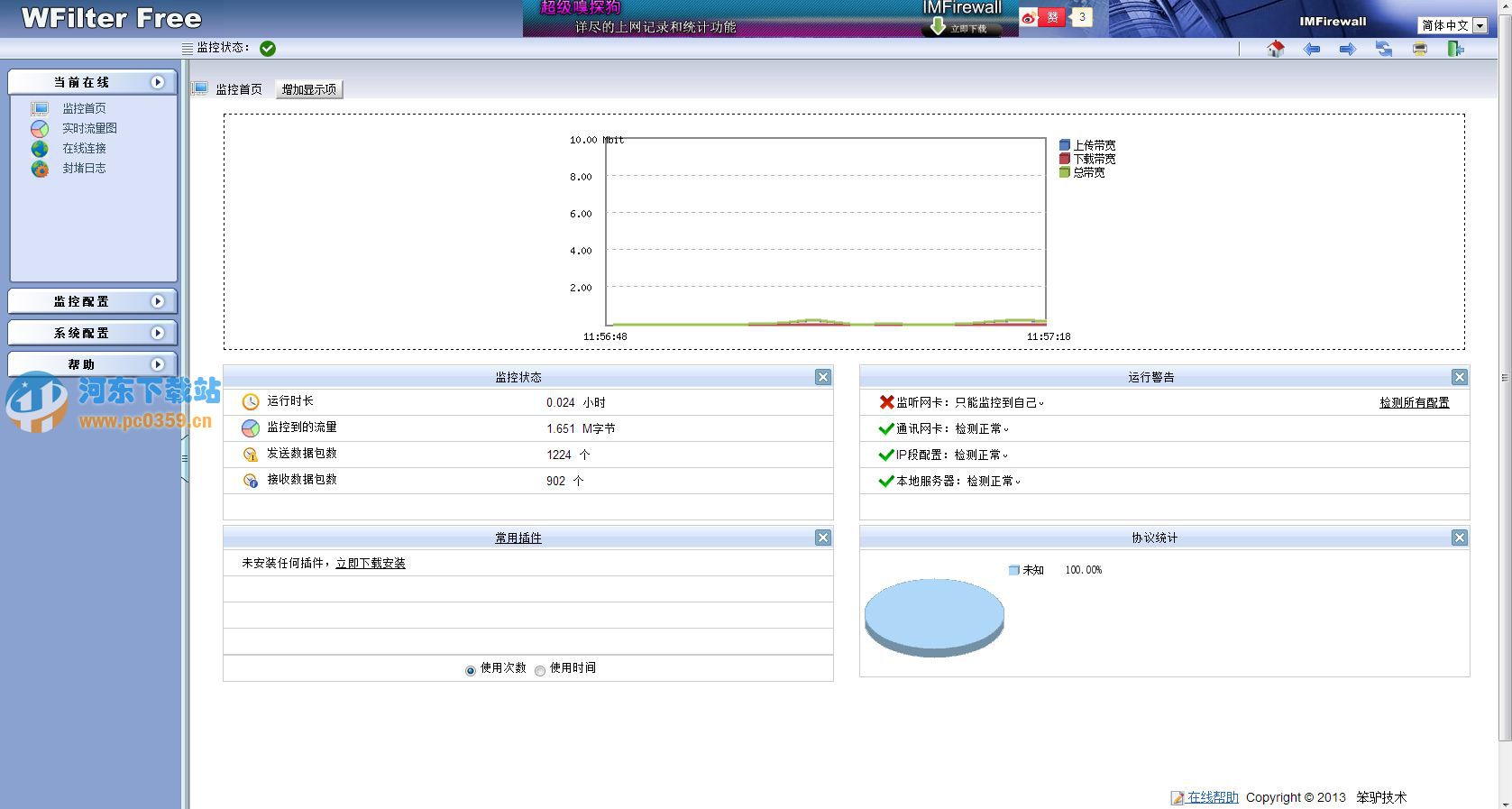The image size is (1512, 809).
Task: Open the 监控配置 menu header
Action: (x=92, y=301)
